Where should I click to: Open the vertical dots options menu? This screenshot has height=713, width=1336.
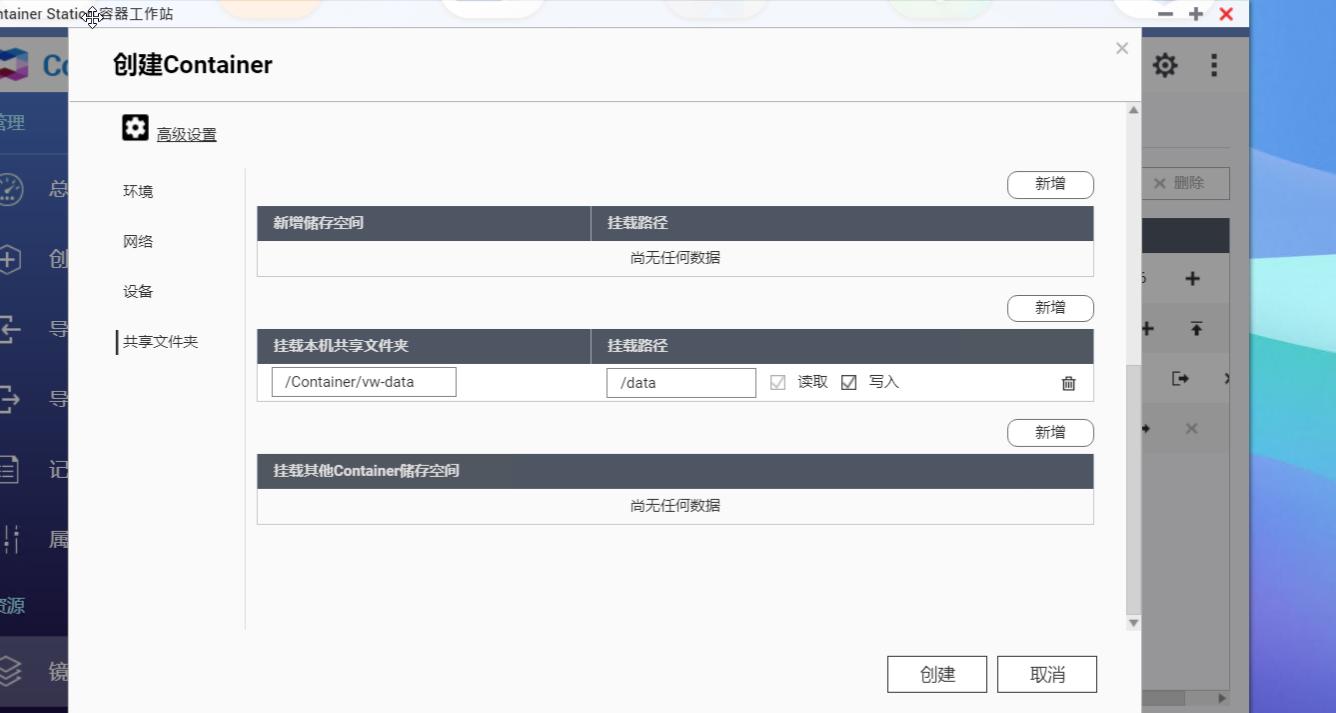click(1213, 64)
